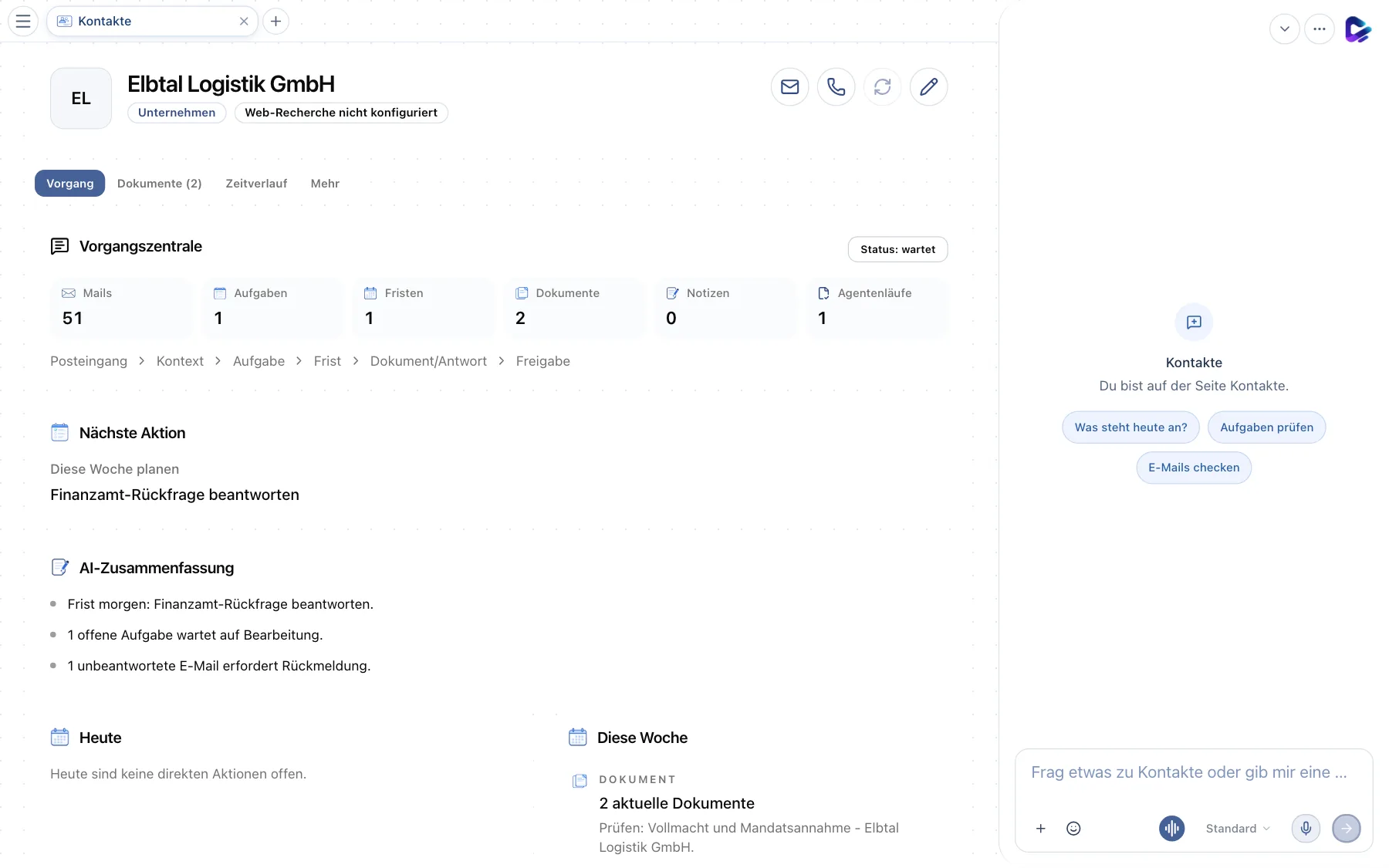The image size is (1389, 868).
Task: Click the refresh sync icon
Action: click(882, 87)
